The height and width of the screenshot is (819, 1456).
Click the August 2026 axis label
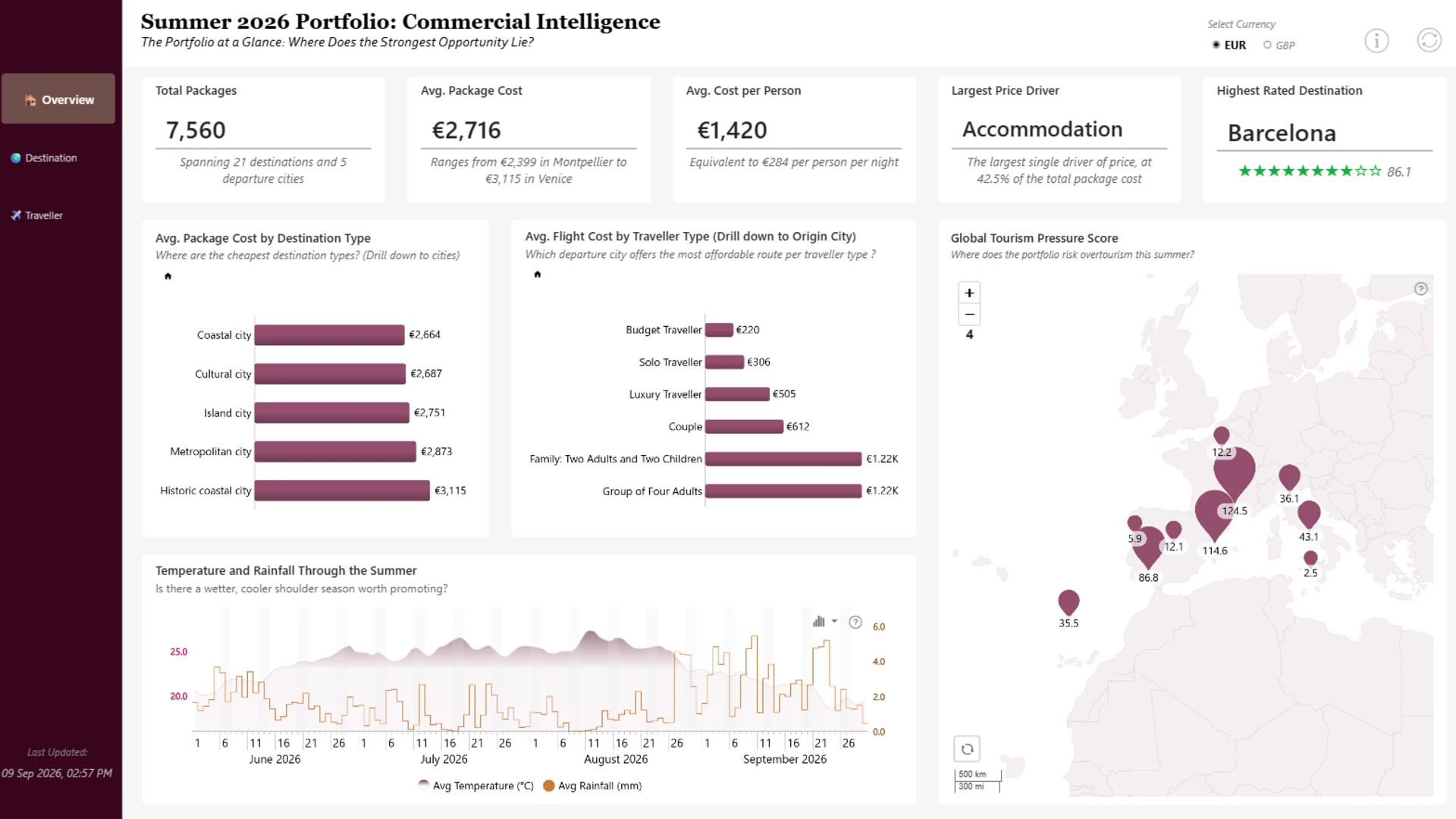click(616, 759)
